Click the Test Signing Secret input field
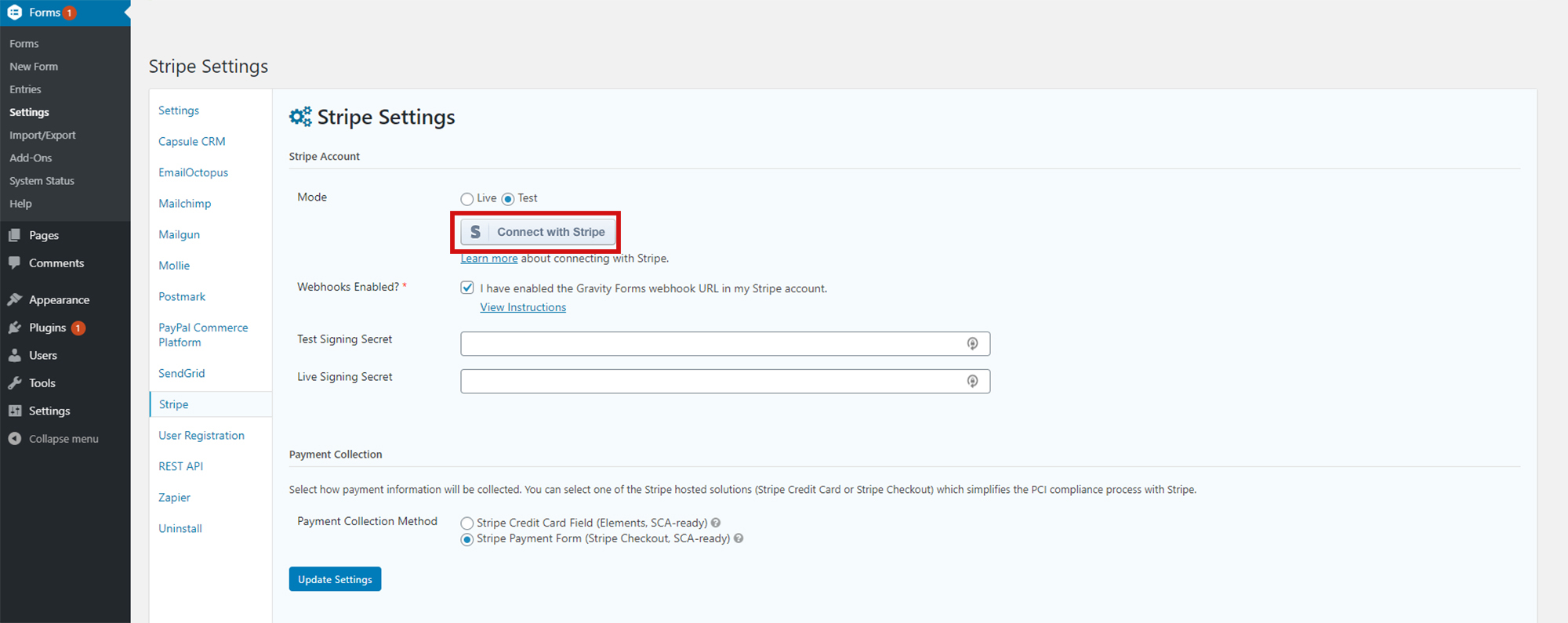 pos(725,343)
